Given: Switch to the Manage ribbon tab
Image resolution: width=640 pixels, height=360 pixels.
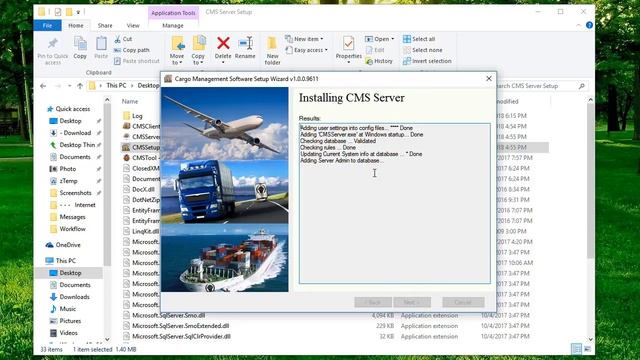Looking at the screenshot, I should [173, 25].
